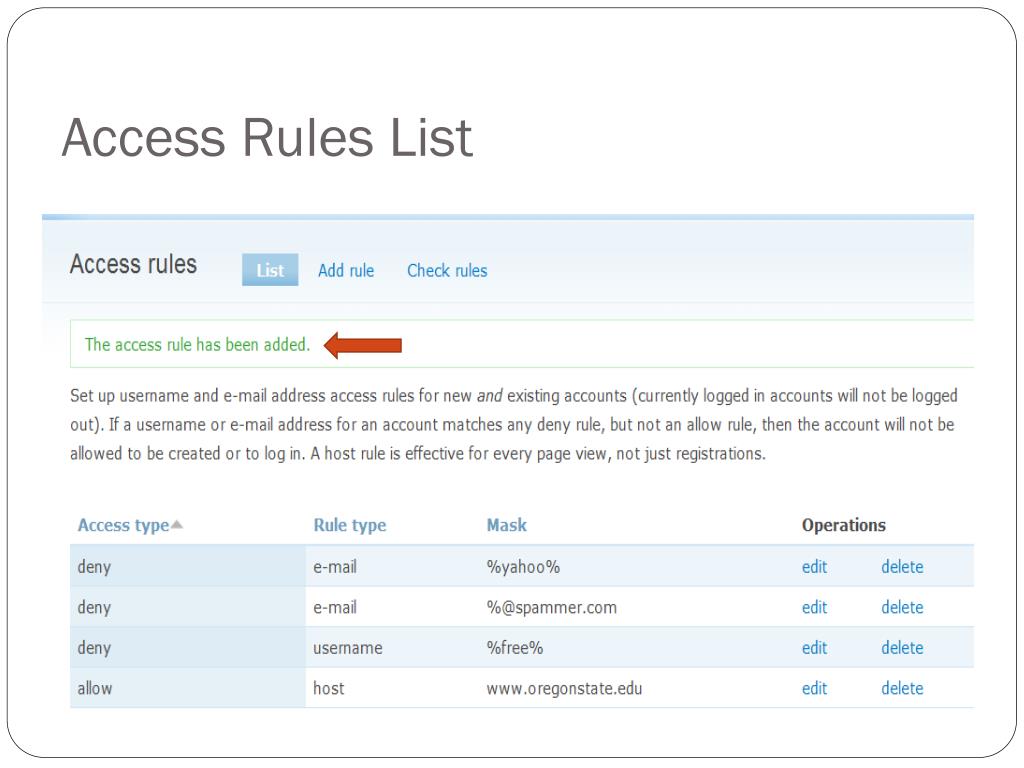Click the red arrow pointing at message
This screenshot has width=1024, height=768.
click(363, 345)
